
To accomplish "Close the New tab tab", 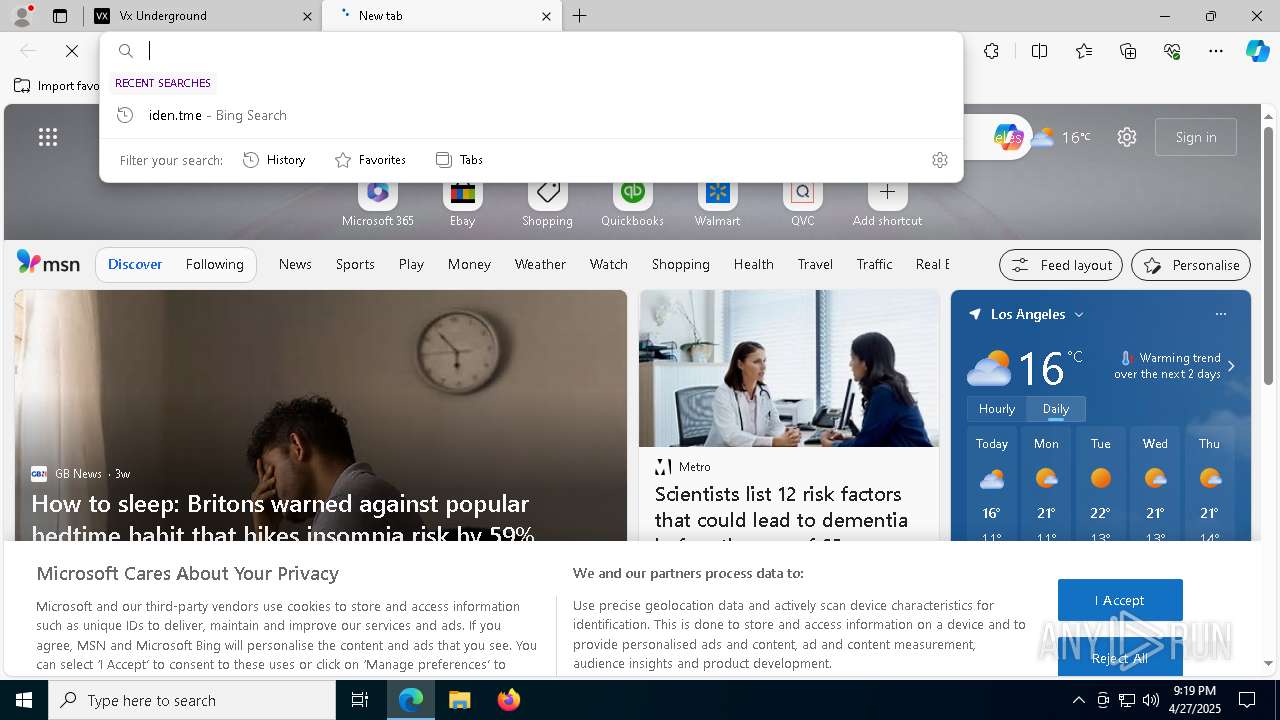I will click(546, 16).
